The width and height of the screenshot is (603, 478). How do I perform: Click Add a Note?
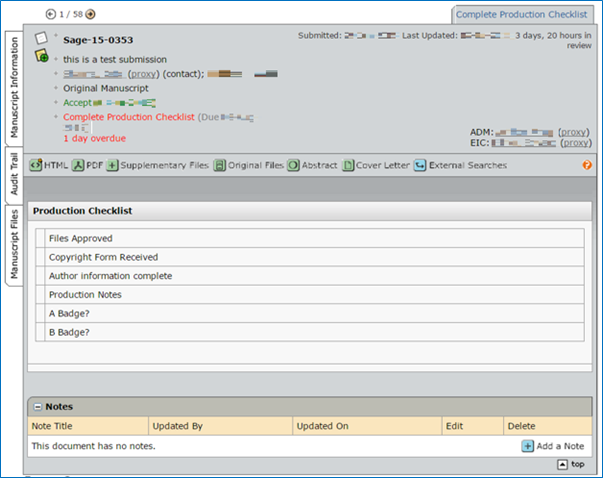pos(553,446)
